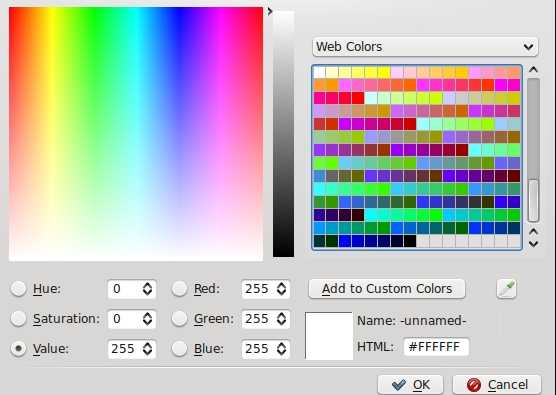Click the Blue value field
556x395 pixels.
click(266, 349)
